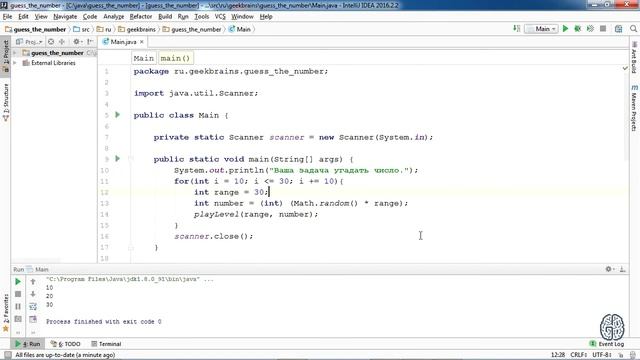Open the 4: Run tool window tab
640x360 pixels.
point(28,344)
